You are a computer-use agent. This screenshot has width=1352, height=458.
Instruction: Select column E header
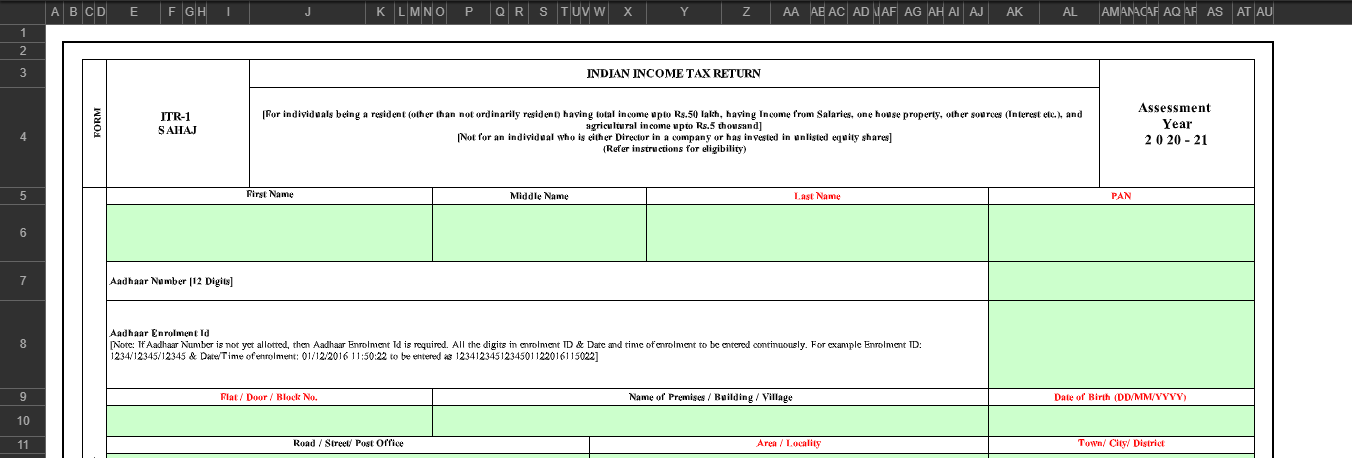coord(134,12)
